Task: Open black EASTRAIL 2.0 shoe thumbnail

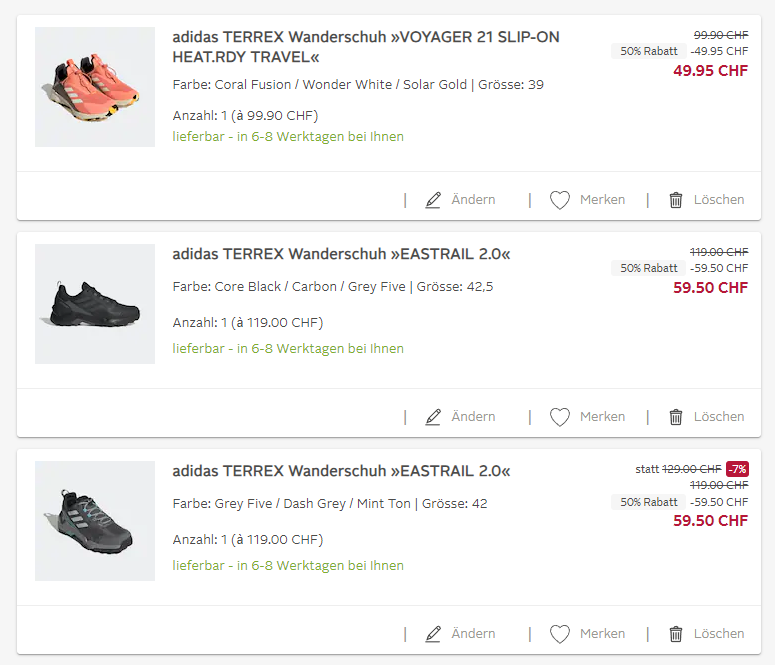Action: 95,304
